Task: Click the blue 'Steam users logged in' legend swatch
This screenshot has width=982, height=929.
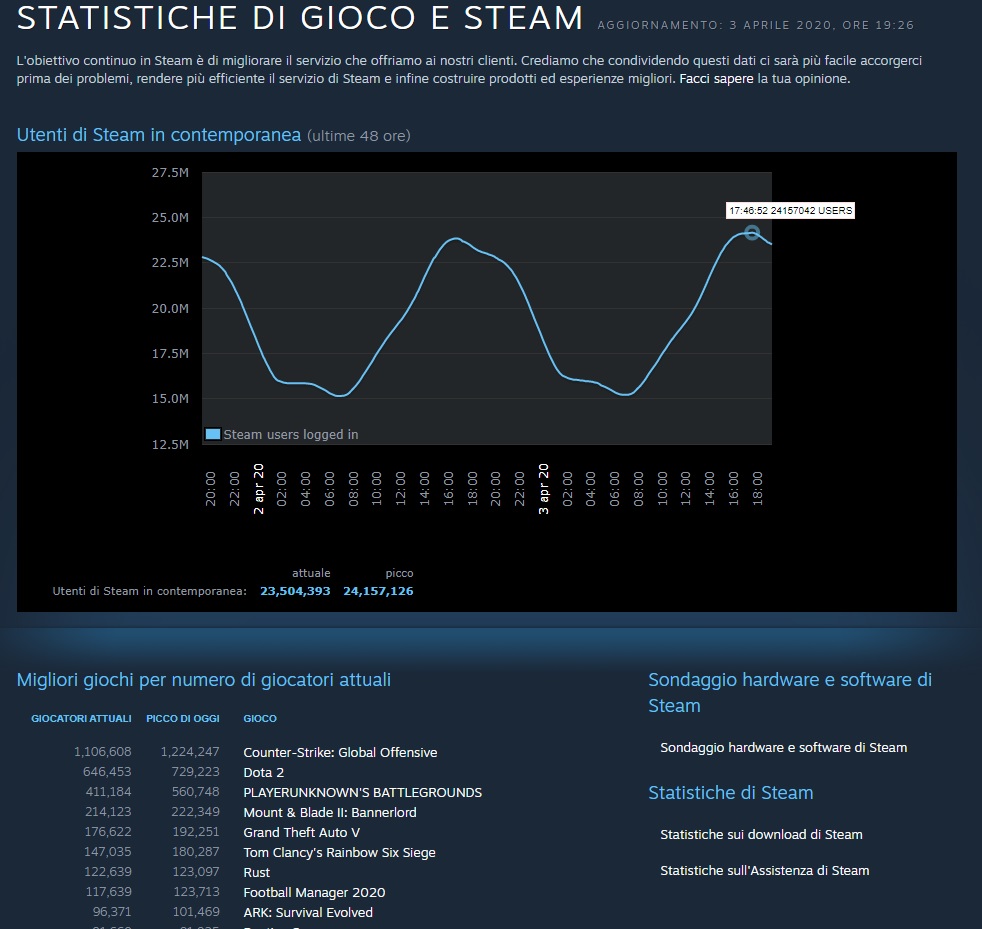Action: coord(213,434)
